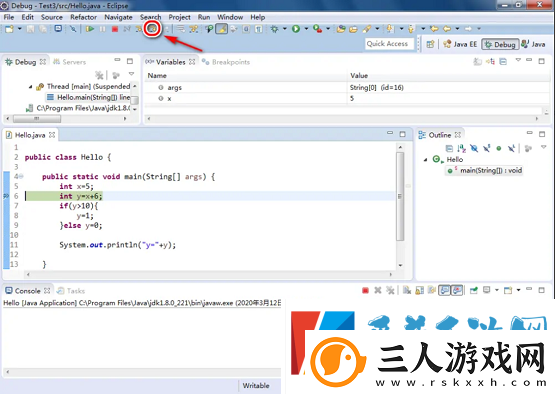Toggle alphabetical Sort in Outline
Viewport: 555px width, 394px height.
coord(462,148)
